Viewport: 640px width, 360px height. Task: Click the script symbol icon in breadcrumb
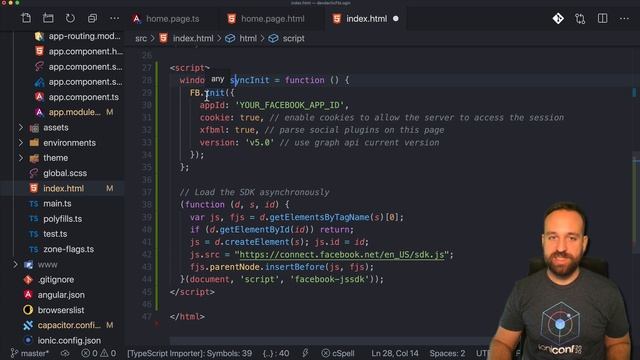pos(273,38)
